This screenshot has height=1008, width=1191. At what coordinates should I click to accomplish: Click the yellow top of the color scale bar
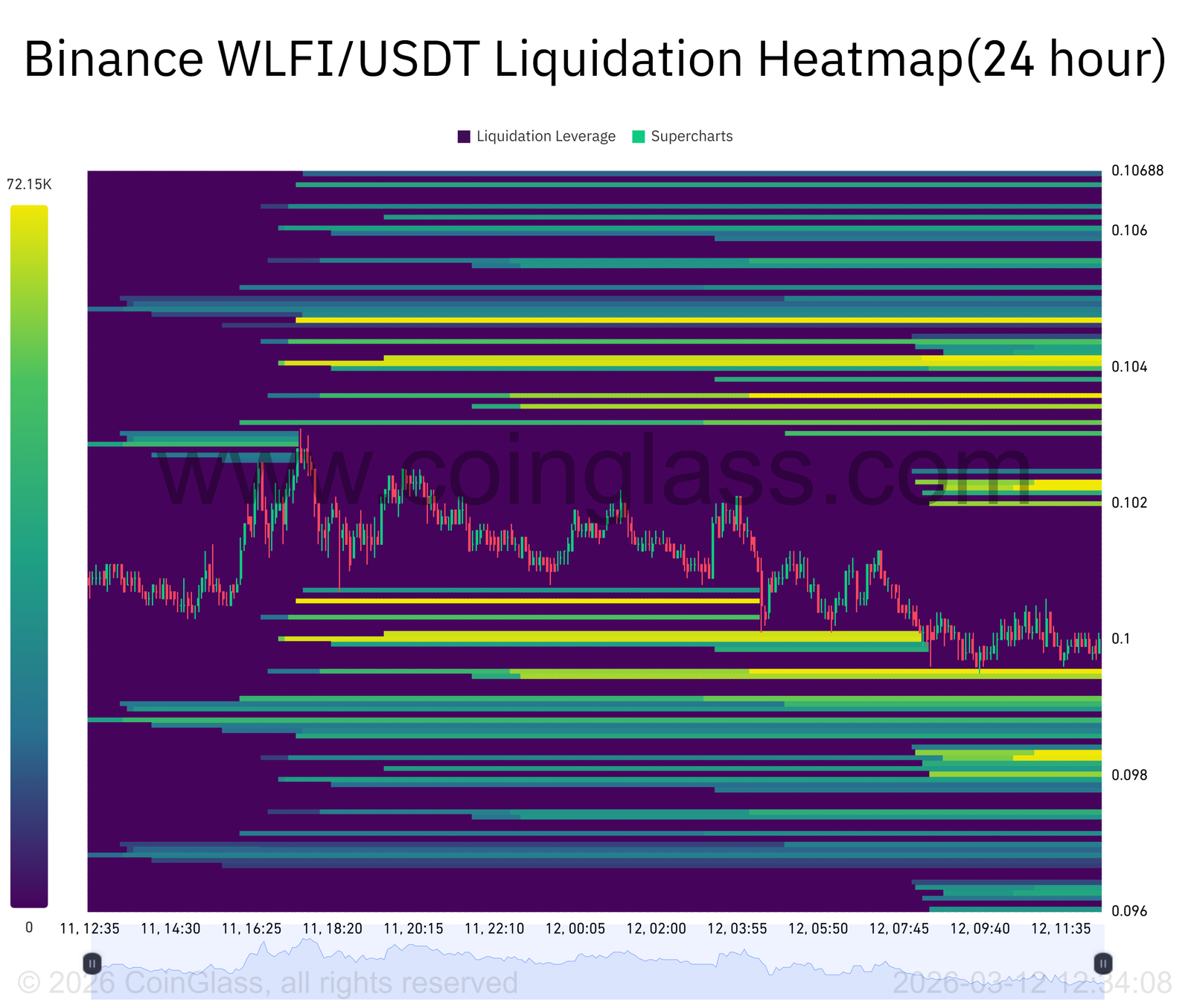coord(29,216)
